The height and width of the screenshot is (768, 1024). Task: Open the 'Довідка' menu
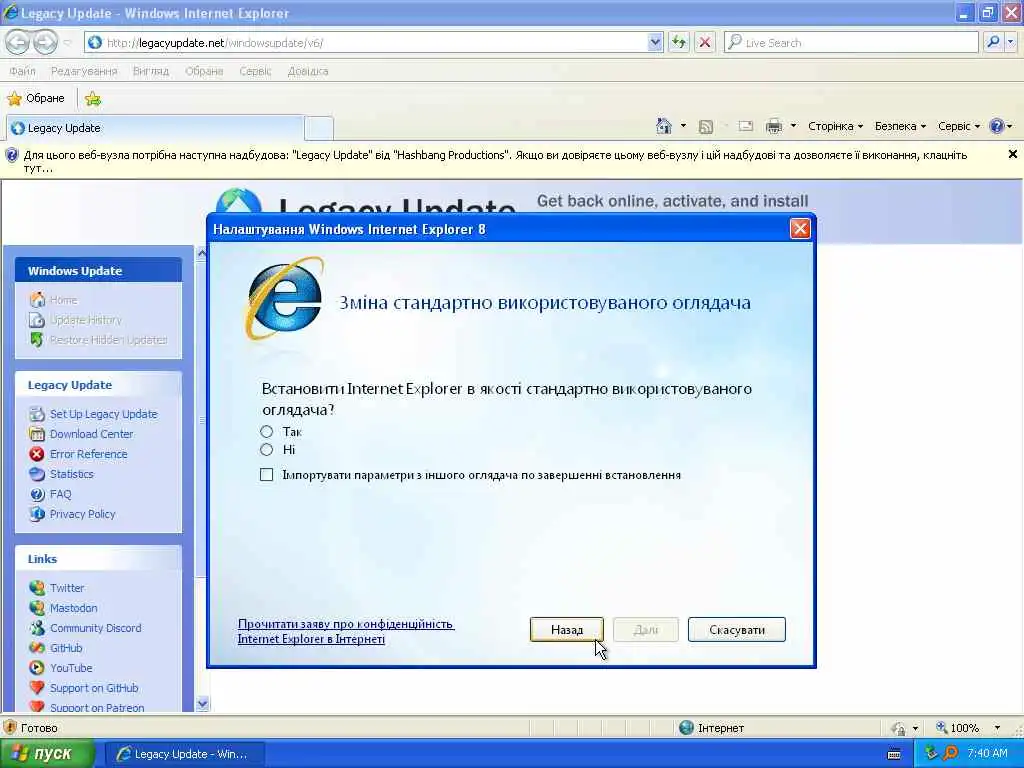coord(308,71)
